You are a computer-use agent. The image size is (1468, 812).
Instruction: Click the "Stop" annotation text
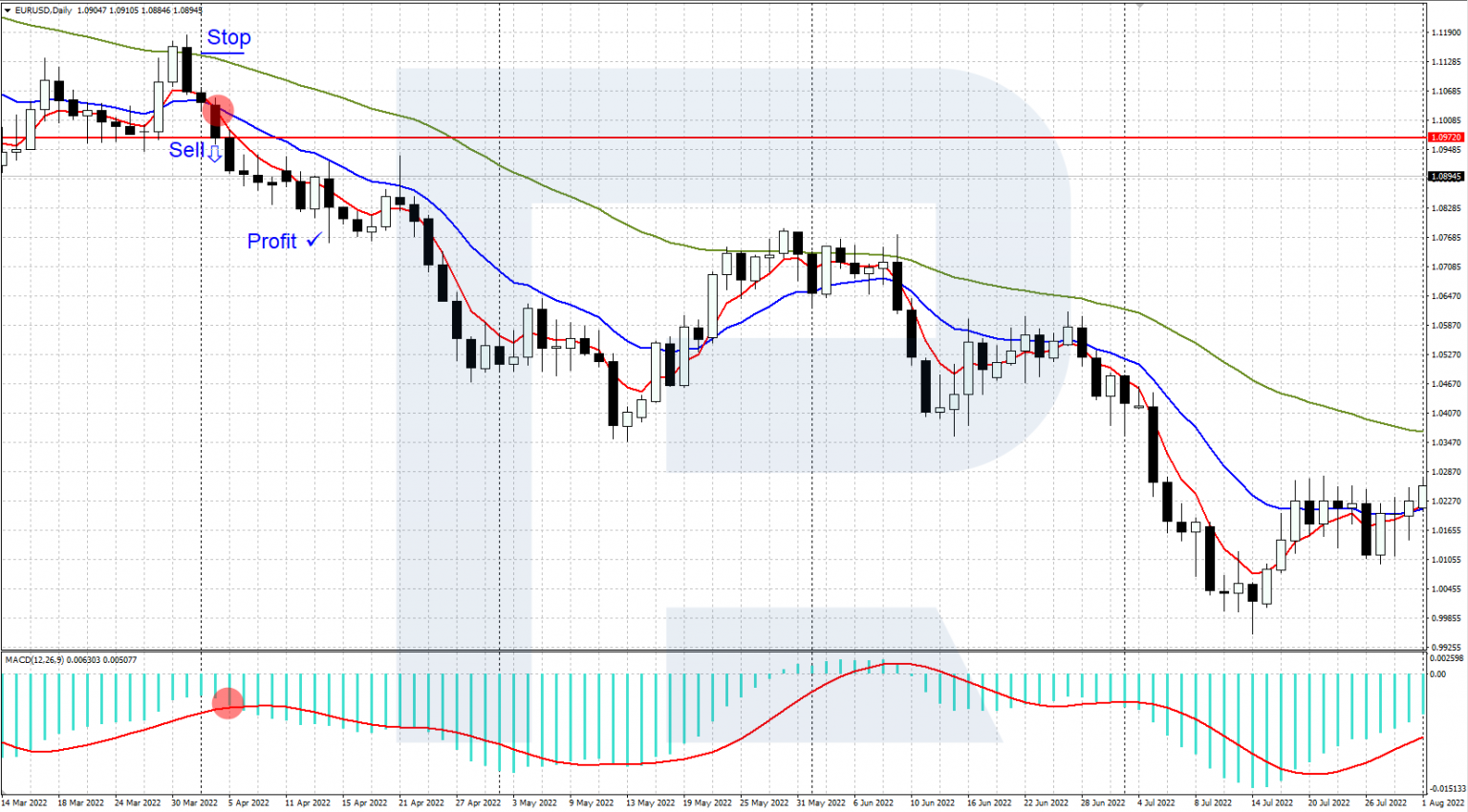228,38
